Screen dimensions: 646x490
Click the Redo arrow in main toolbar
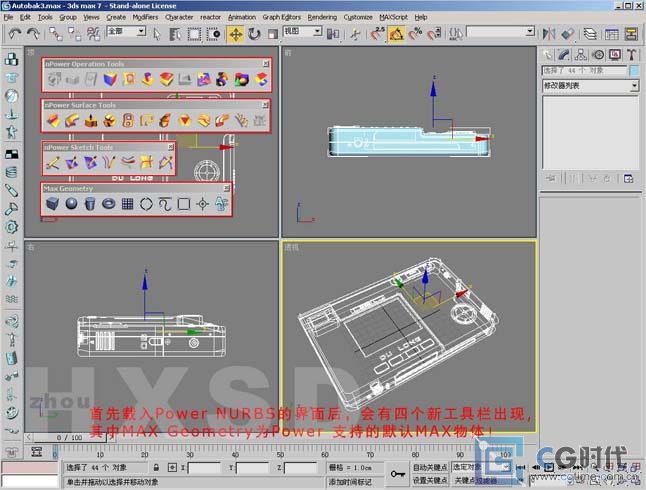pyautogui.click(x=33, y=34)
